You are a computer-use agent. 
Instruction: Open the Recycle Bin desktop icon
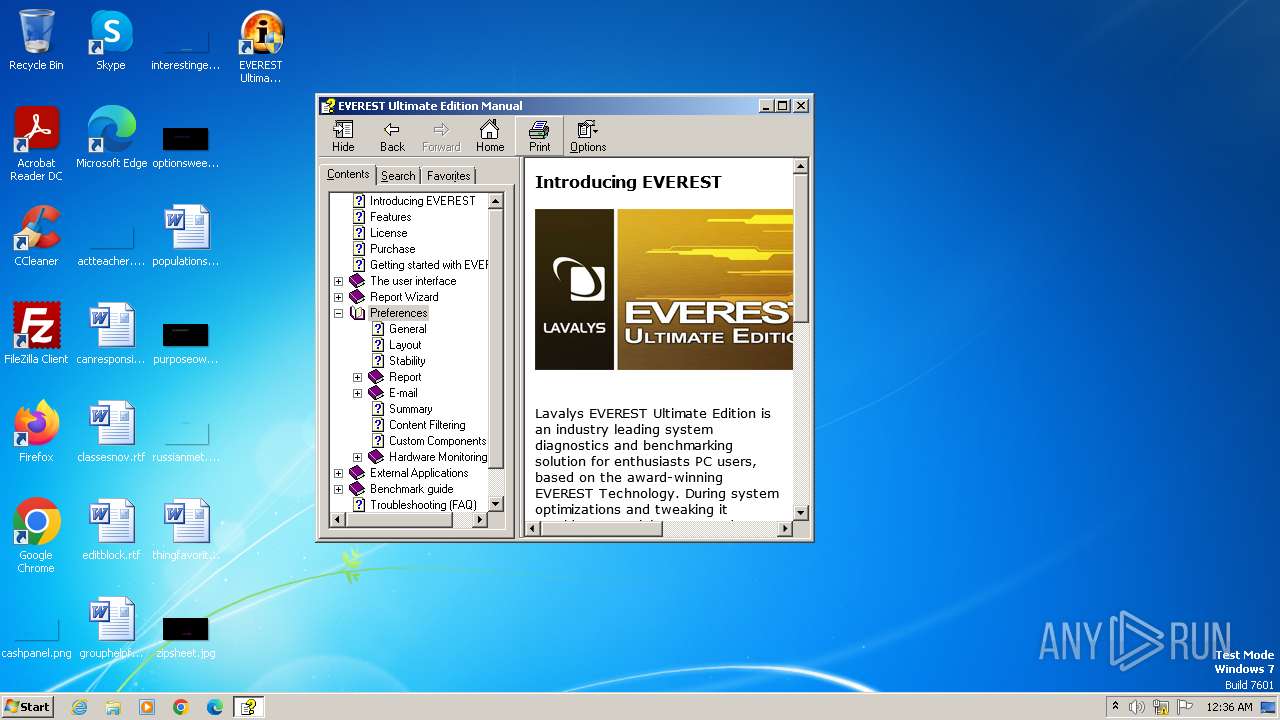coord(36,40)
